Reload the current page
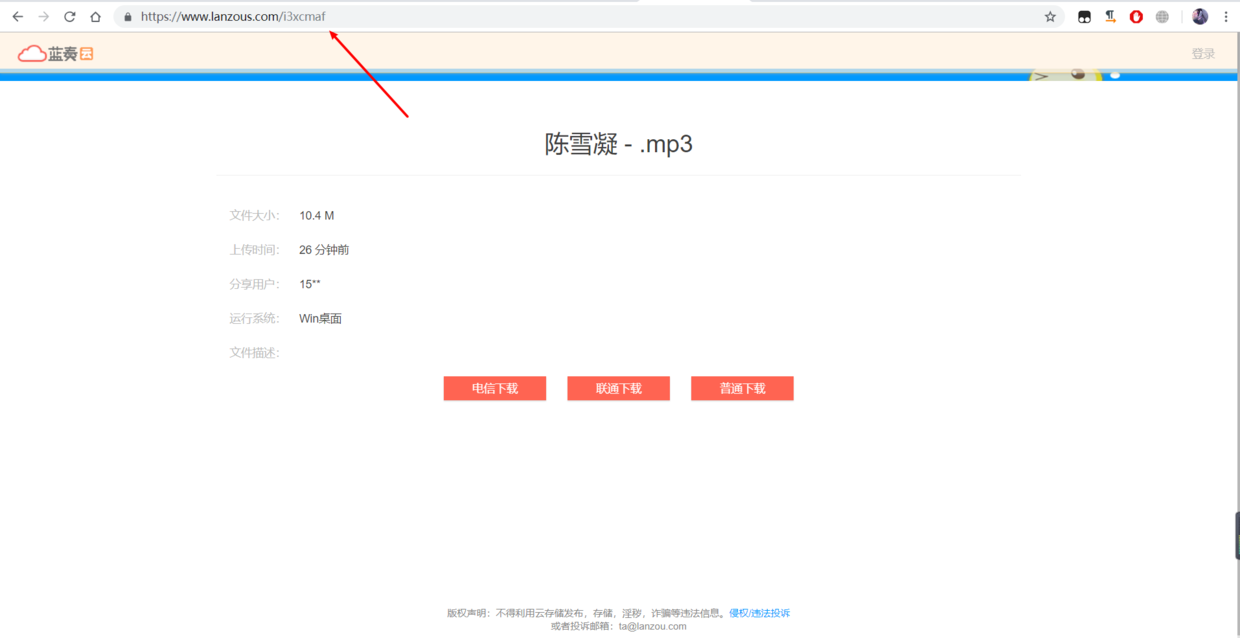1240x638 pixels. (x=69, y=17)
